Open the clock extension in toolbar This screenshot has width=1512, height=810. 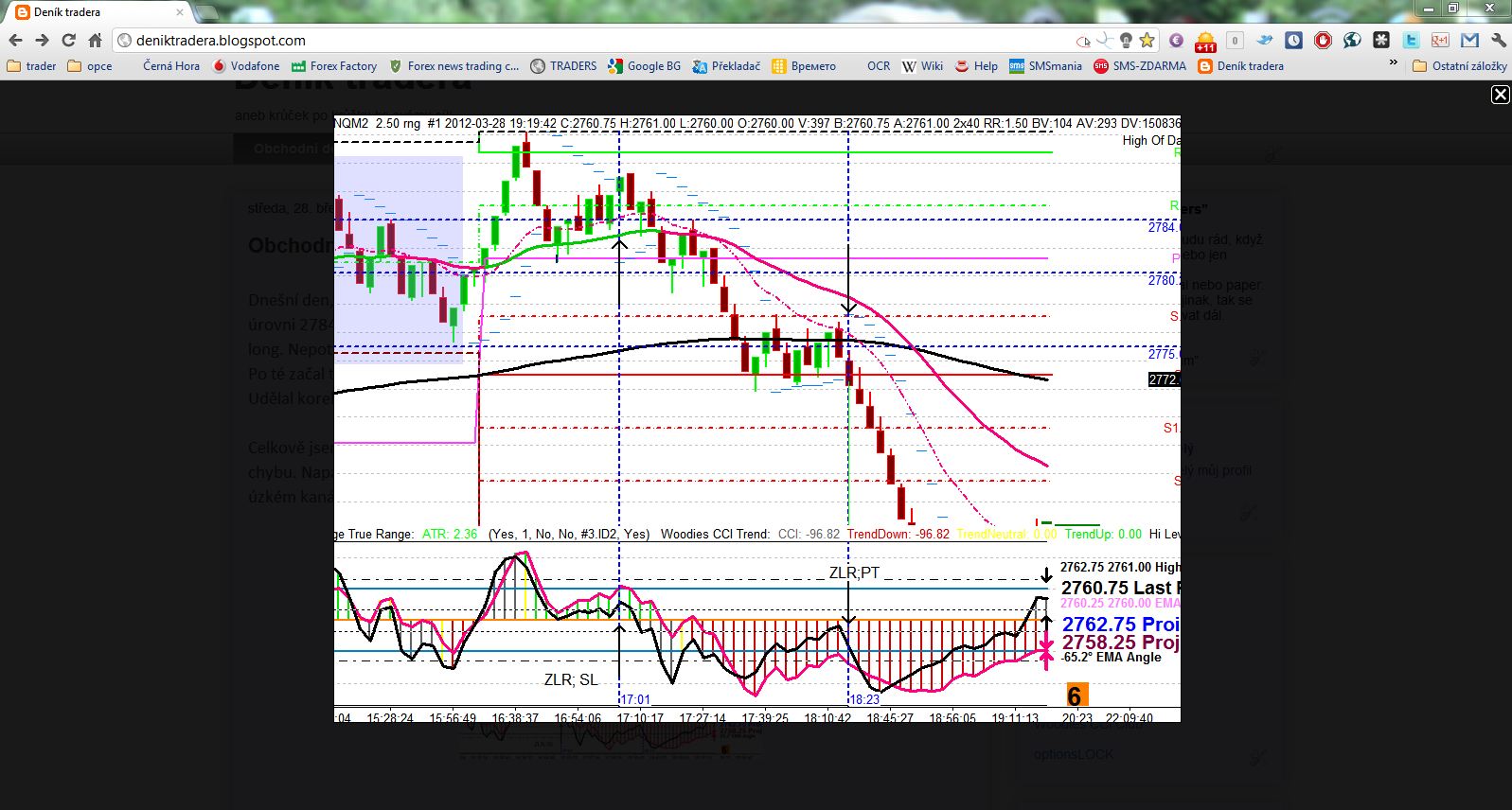click(x=1293, y=41)
